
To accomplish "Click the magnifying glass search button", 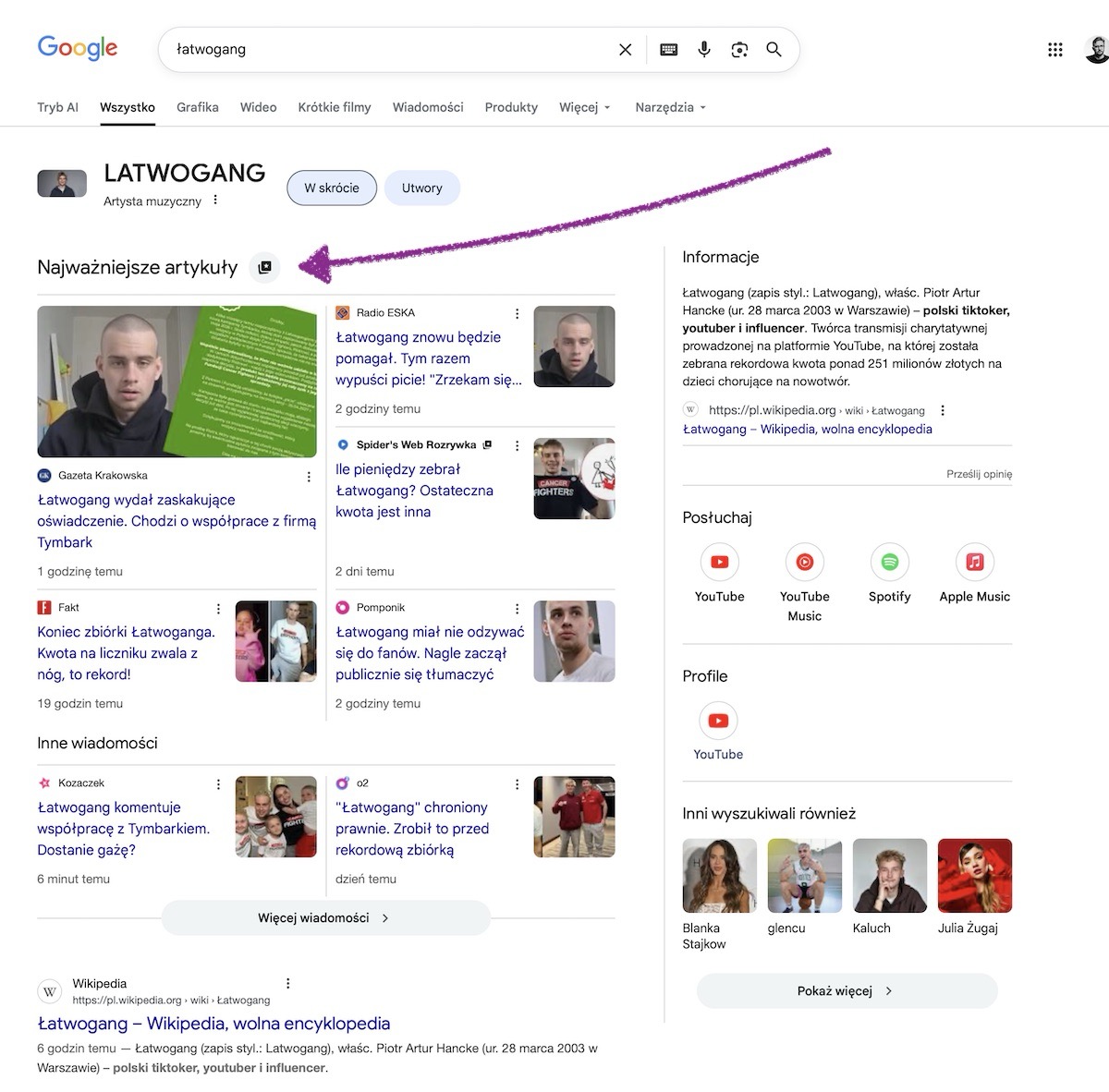I will (x=774, y=50).
